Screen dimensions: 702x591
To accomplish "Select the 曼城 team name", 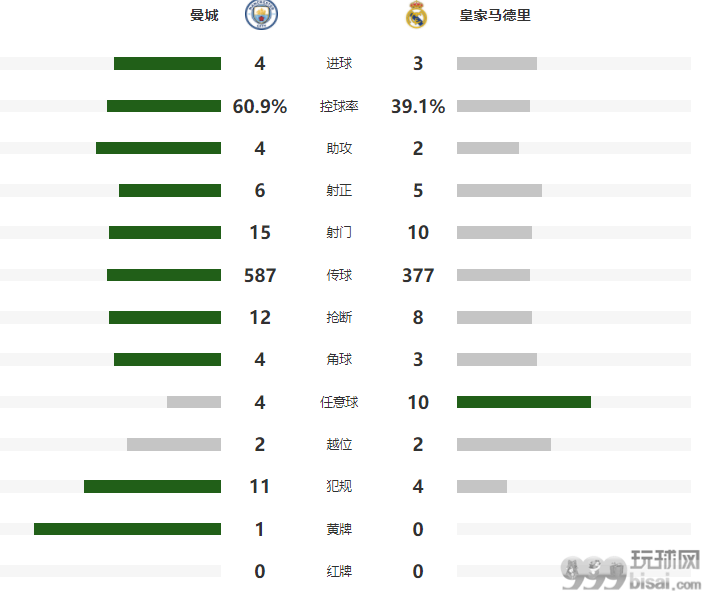I will [x=204, y=15].
